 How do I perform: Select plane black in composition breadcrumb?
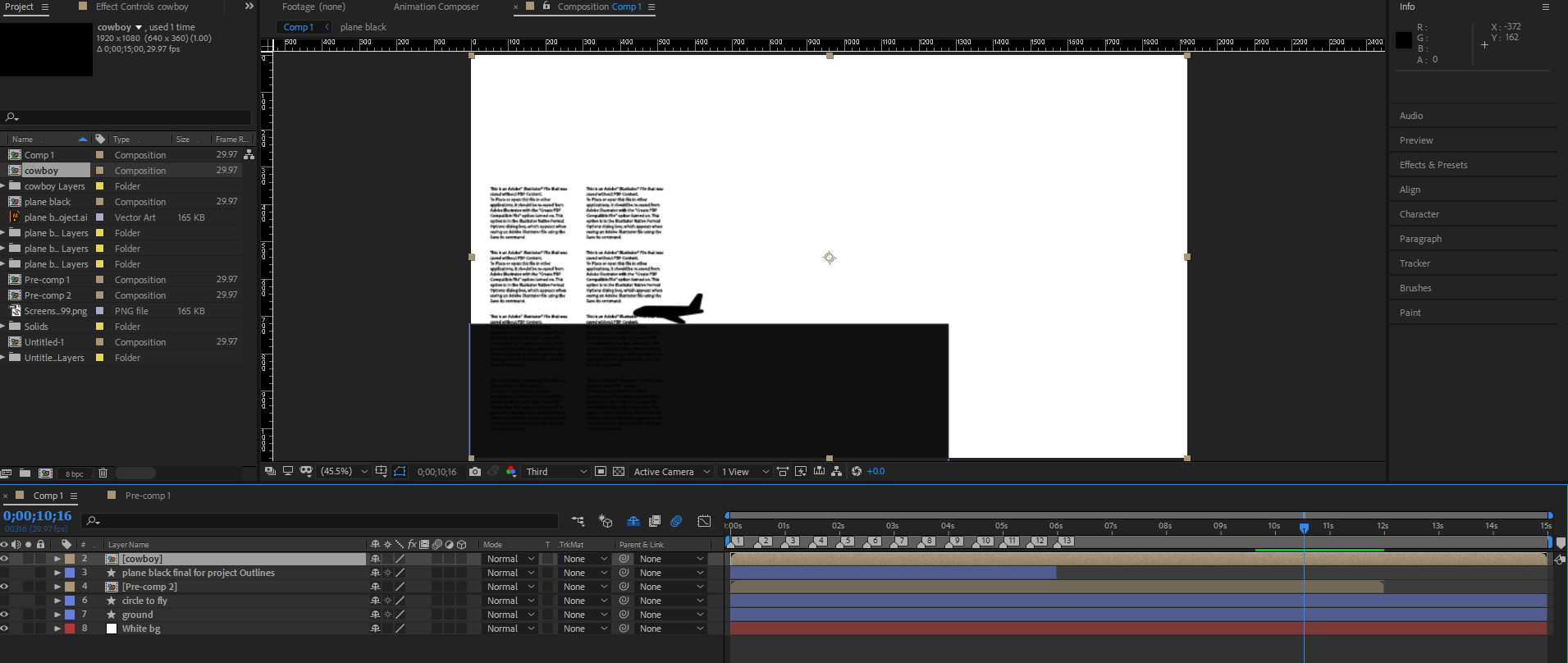click(x=363, y=27)
